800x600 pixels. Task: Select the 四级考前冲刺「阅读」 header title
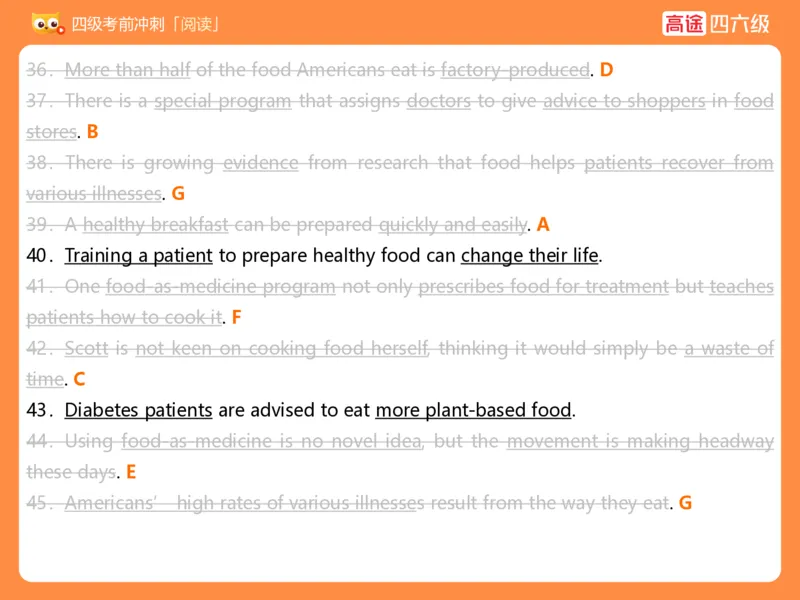pyautogui.click(x=145, y=23)
